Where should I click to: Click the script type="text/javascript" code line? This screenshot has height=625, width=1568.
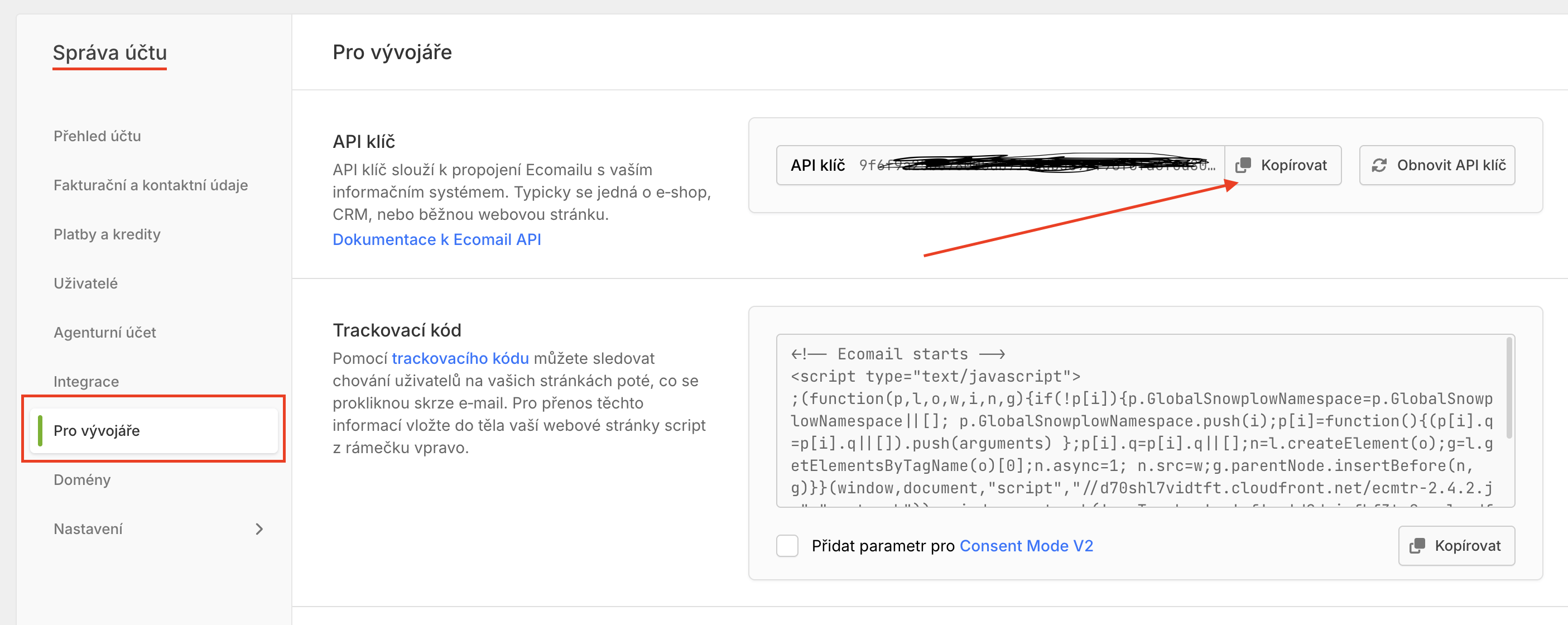pos(936,377)
